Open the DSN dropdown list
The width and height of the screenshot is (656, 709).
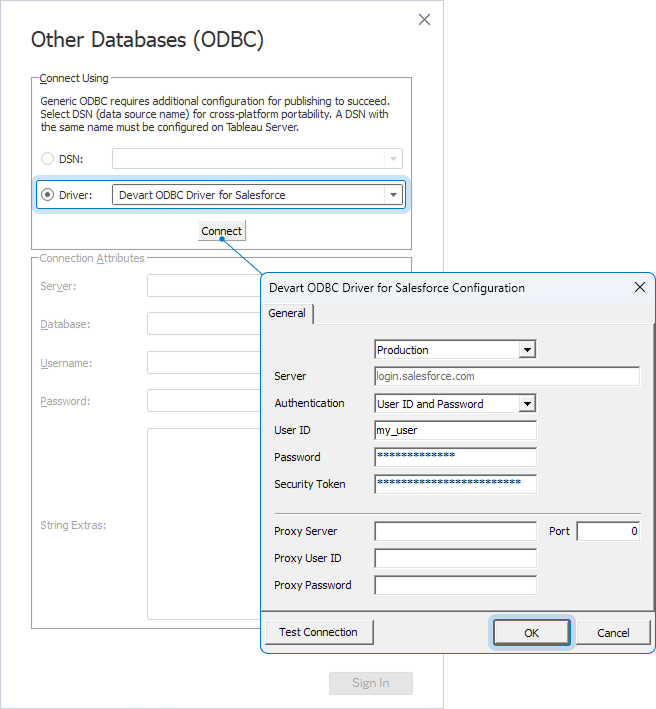coord(393,159)
